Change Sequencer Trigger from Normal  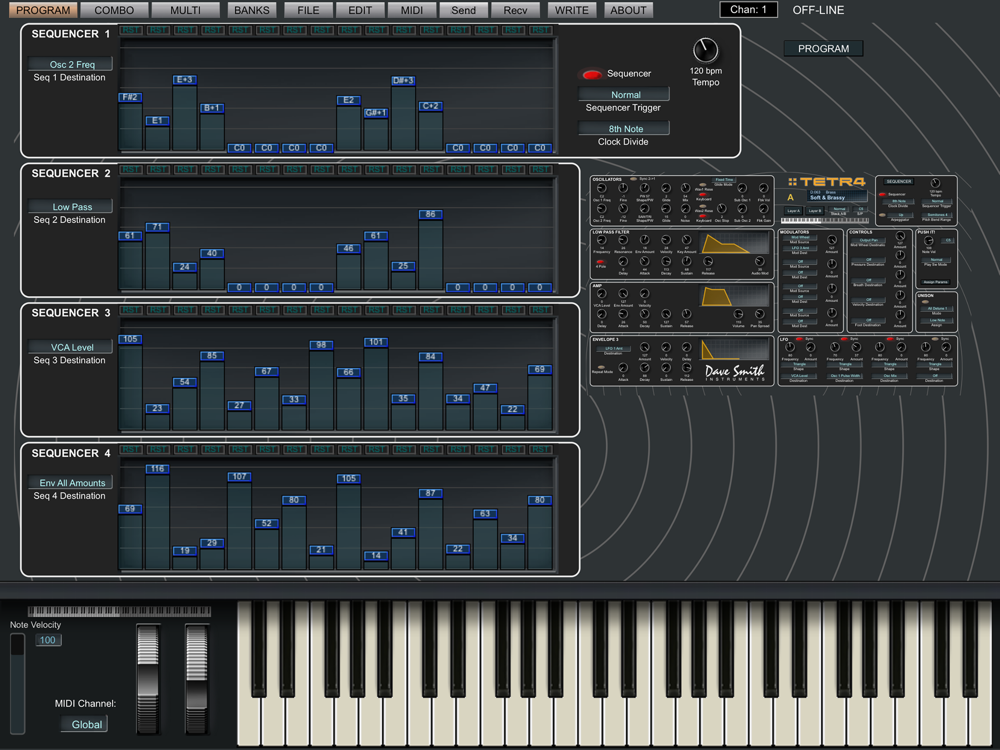[625, 95]
